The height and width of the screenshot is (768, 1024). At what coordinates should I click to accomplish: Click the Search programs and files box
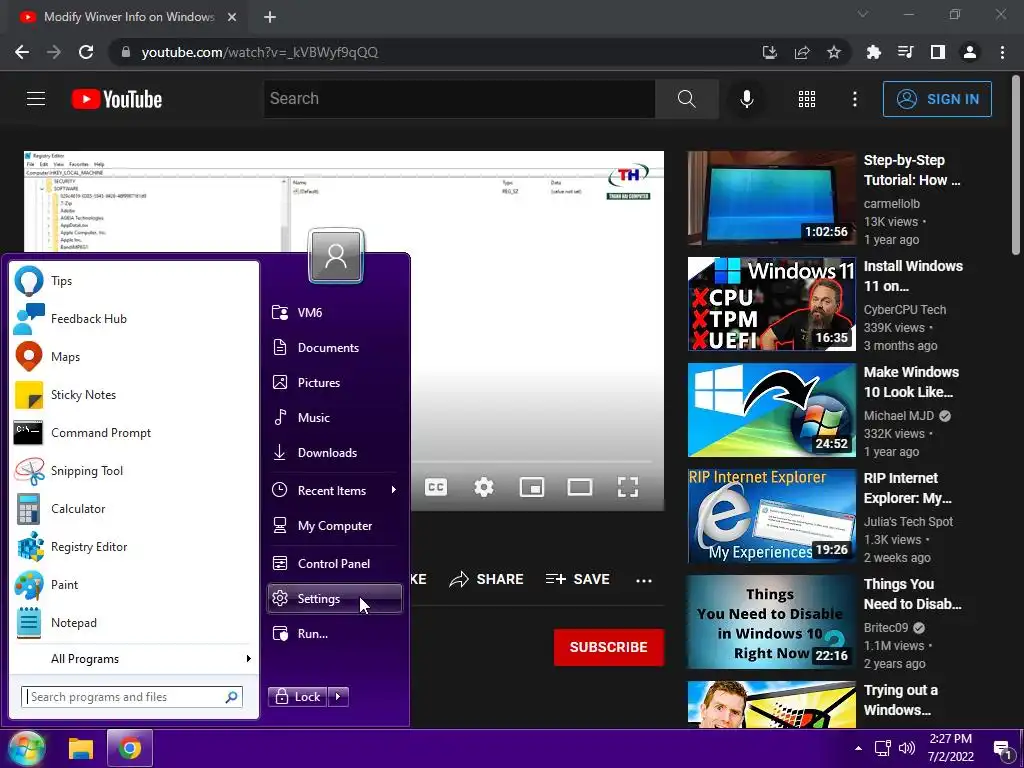pos(132,697)
